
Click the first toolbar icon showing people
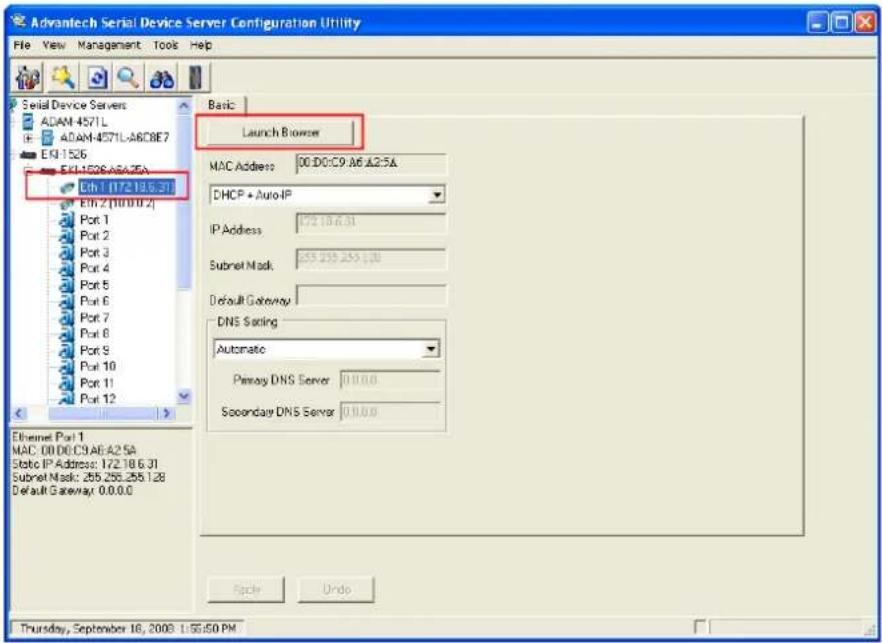coord(28,78)
